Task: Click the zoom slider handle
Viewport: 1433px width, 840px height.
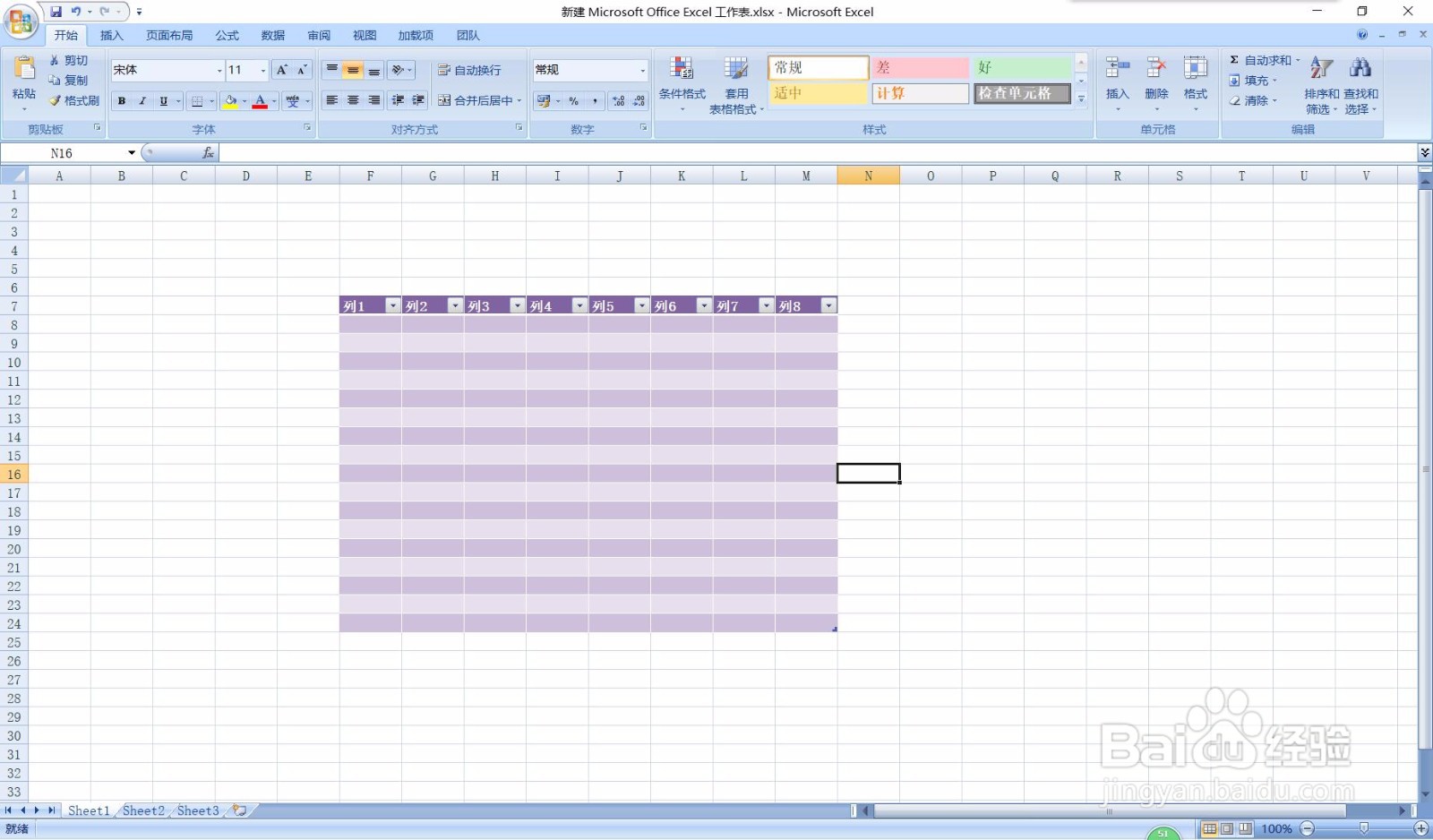Action: (x=1364, y=829)
